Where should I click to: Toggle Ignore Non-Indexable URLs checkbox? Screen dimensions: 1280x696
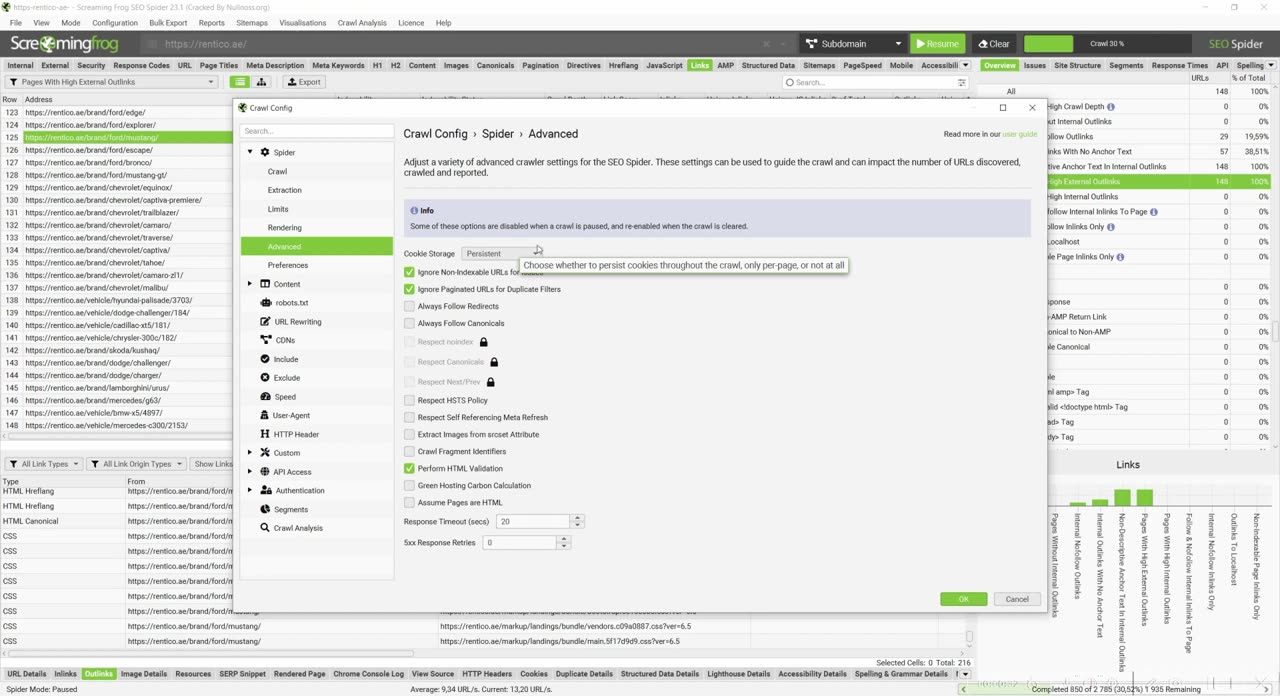coord(409,272)
